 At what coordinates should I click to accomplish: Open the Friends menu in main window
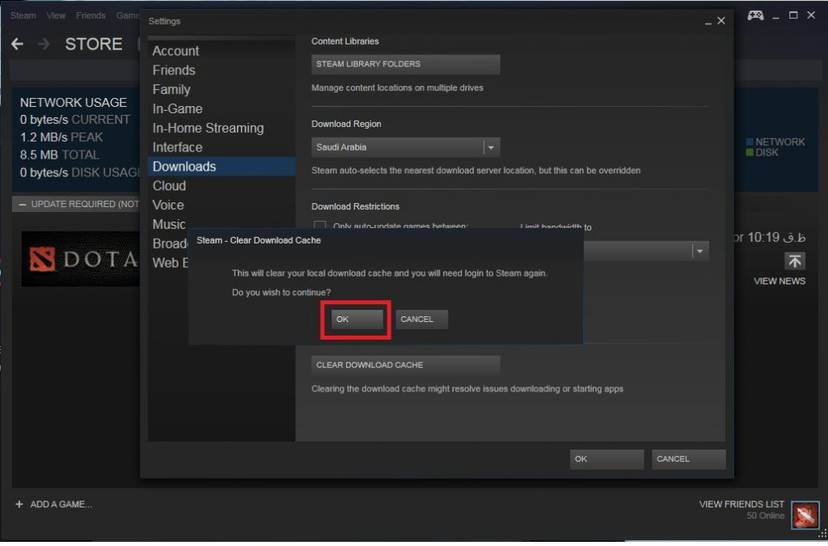[x=91, y=16]
